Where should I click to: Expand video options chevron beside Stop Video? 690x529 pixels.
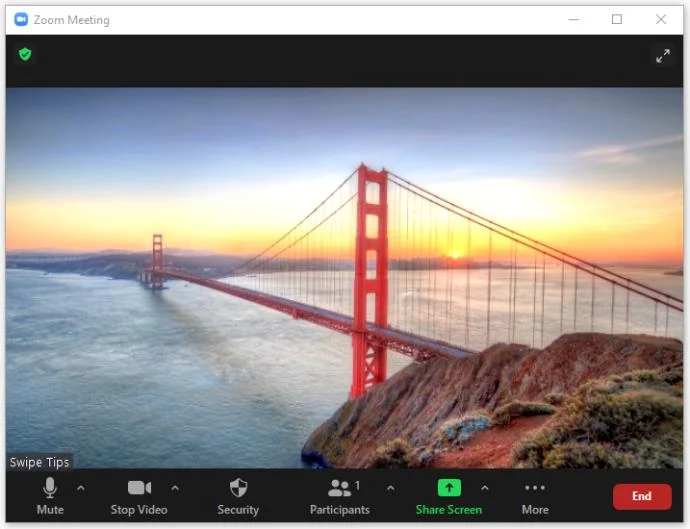(x=175, y=488)
